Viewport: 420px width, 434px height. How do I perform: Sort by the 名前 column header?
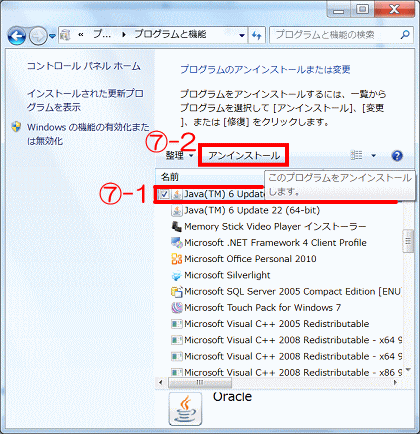pyautogui.click(x=210, y=177)
